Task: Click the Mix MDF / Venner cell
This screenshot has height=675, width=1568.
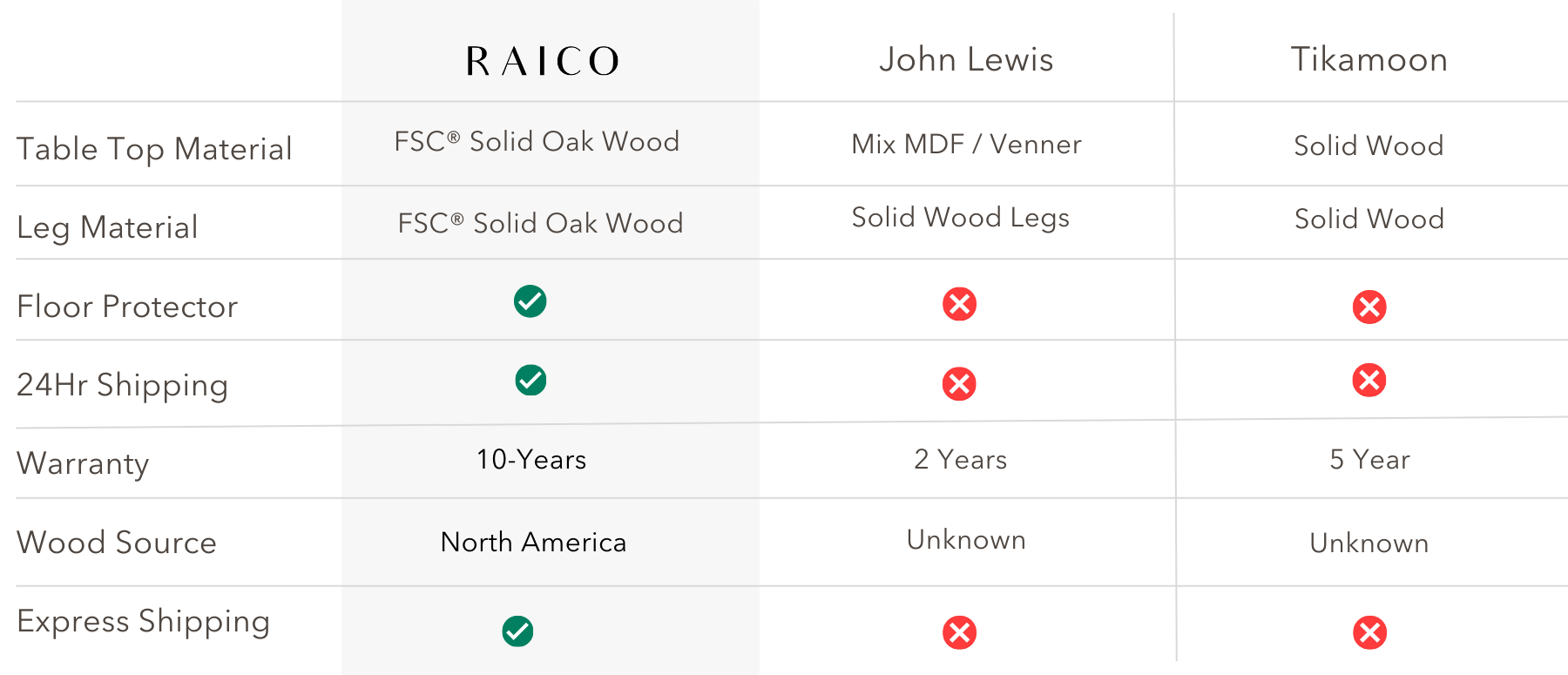Action: [966, 144]
